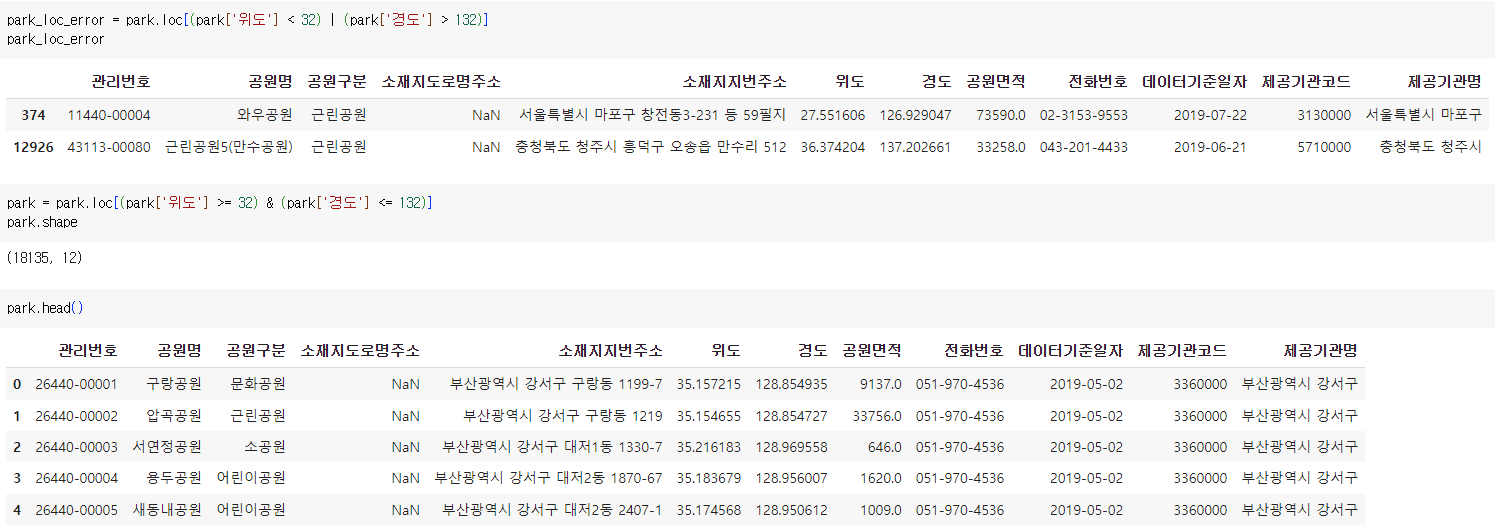Select the park.head() code cell
Image resolution: width=1495 pixels, height=529 pixels.
[x=747, y=309]
